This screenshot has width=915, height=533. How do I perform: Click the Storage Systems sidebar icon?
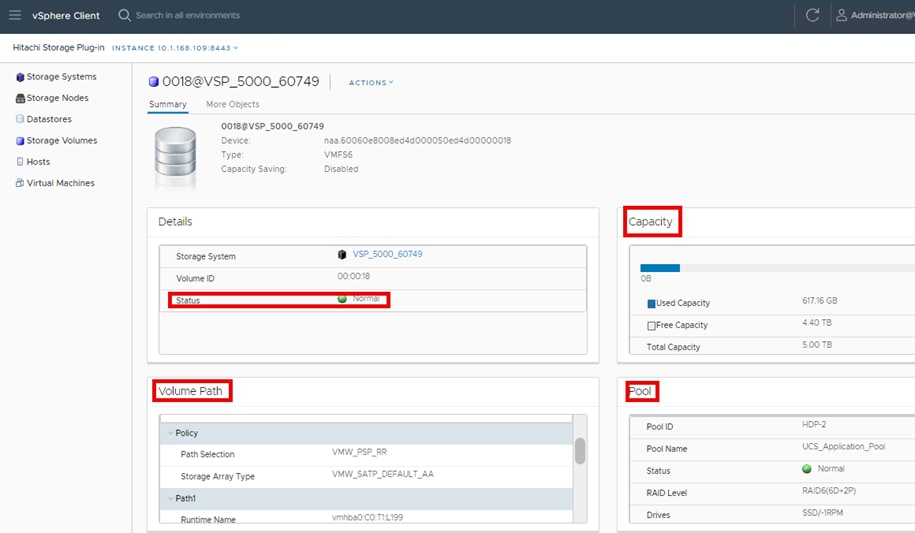pyautogui.click(x=20, y=77)
